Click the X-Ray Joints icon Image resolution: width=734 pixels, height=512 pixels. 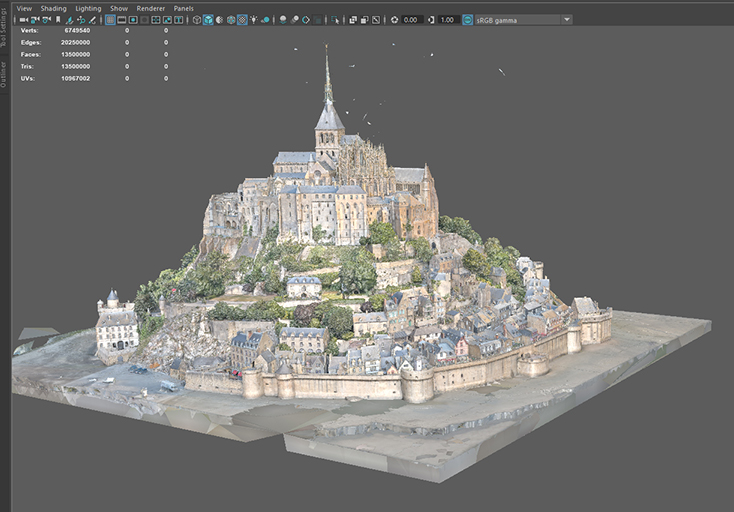click(376, 20)
